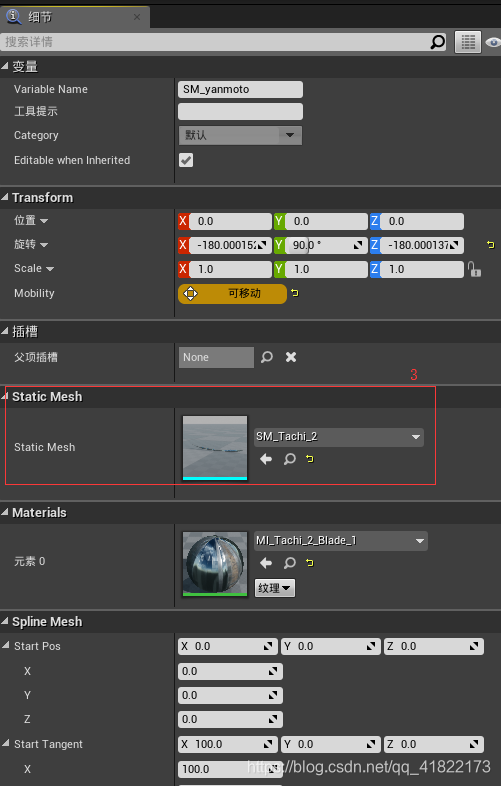Open the property matrix grid view button
Image resolution: width=501 pixels, height=786 pixels.
468,42
